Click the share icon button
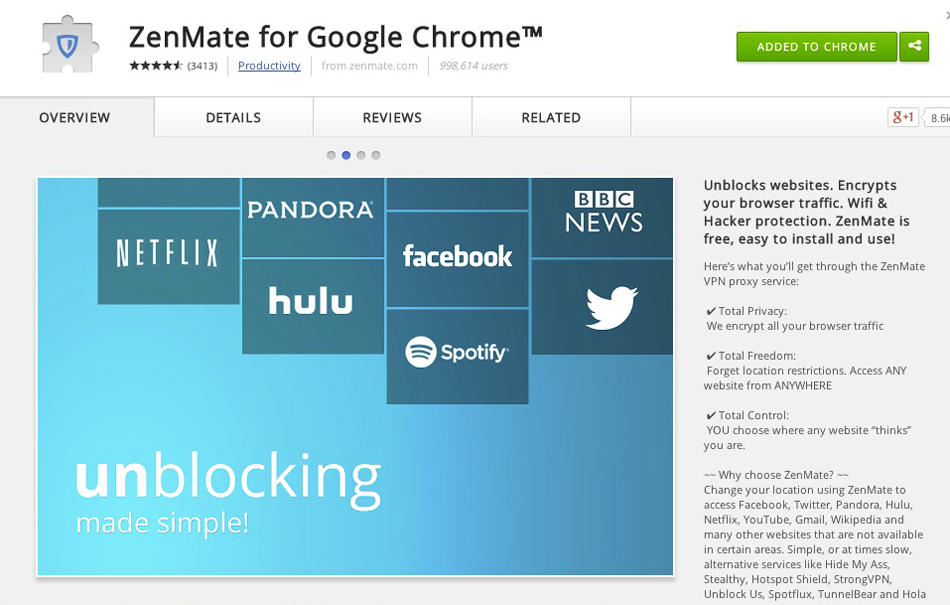 [x=914, y=47]
